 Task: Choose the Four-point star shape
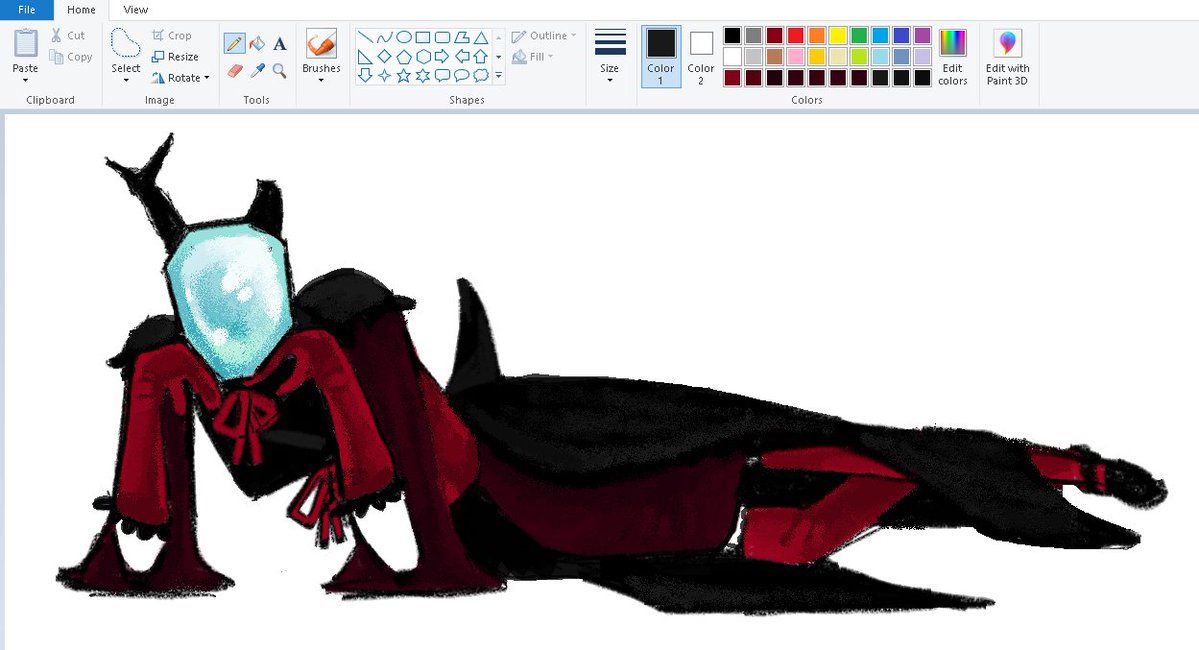pyautogui.click(x=385, y=75)
